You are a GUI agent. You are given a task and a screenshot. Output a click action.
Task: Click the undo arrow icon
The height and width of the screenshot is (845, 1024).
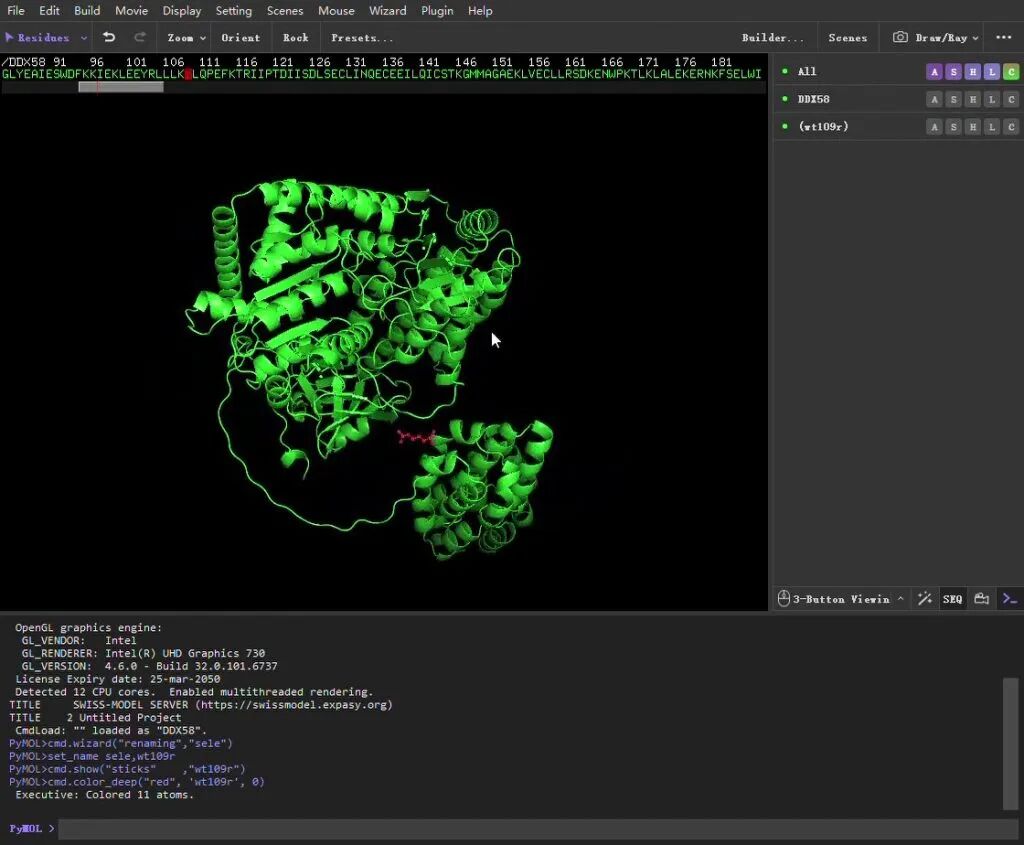[x=109, y=38]
